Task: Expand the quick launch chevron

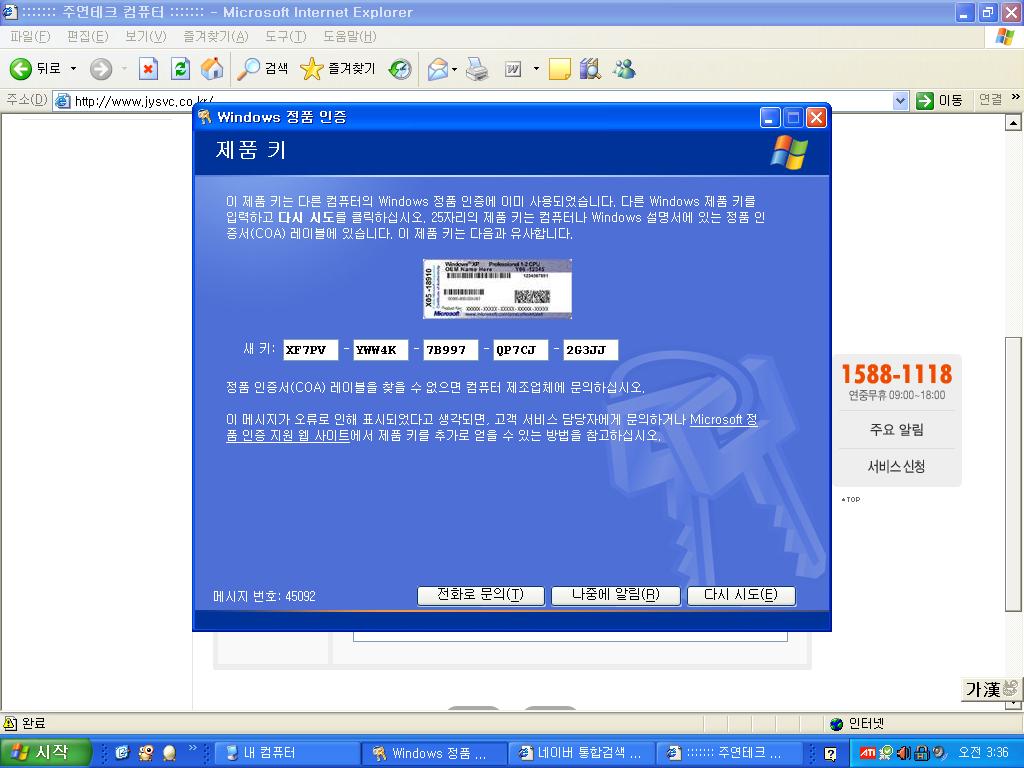Action: [193, 748]
